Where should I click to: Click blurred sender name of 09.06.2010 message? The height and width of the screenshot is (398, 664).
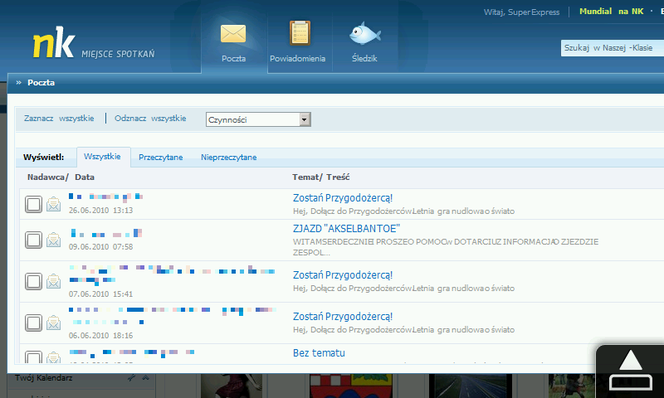tap(105, 233)
